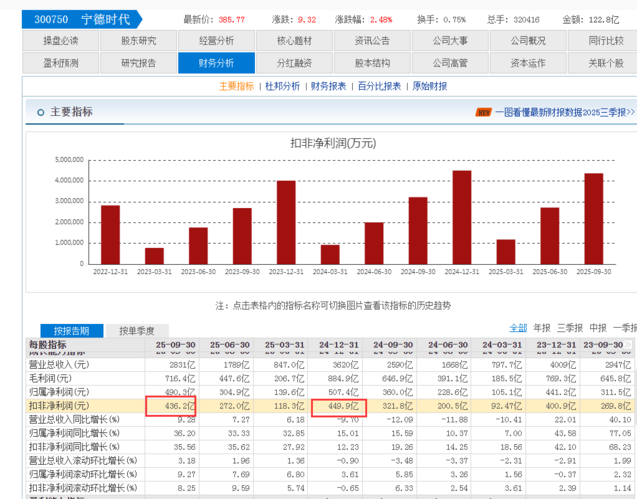Open the 经营分析 tab

point(217,41)
